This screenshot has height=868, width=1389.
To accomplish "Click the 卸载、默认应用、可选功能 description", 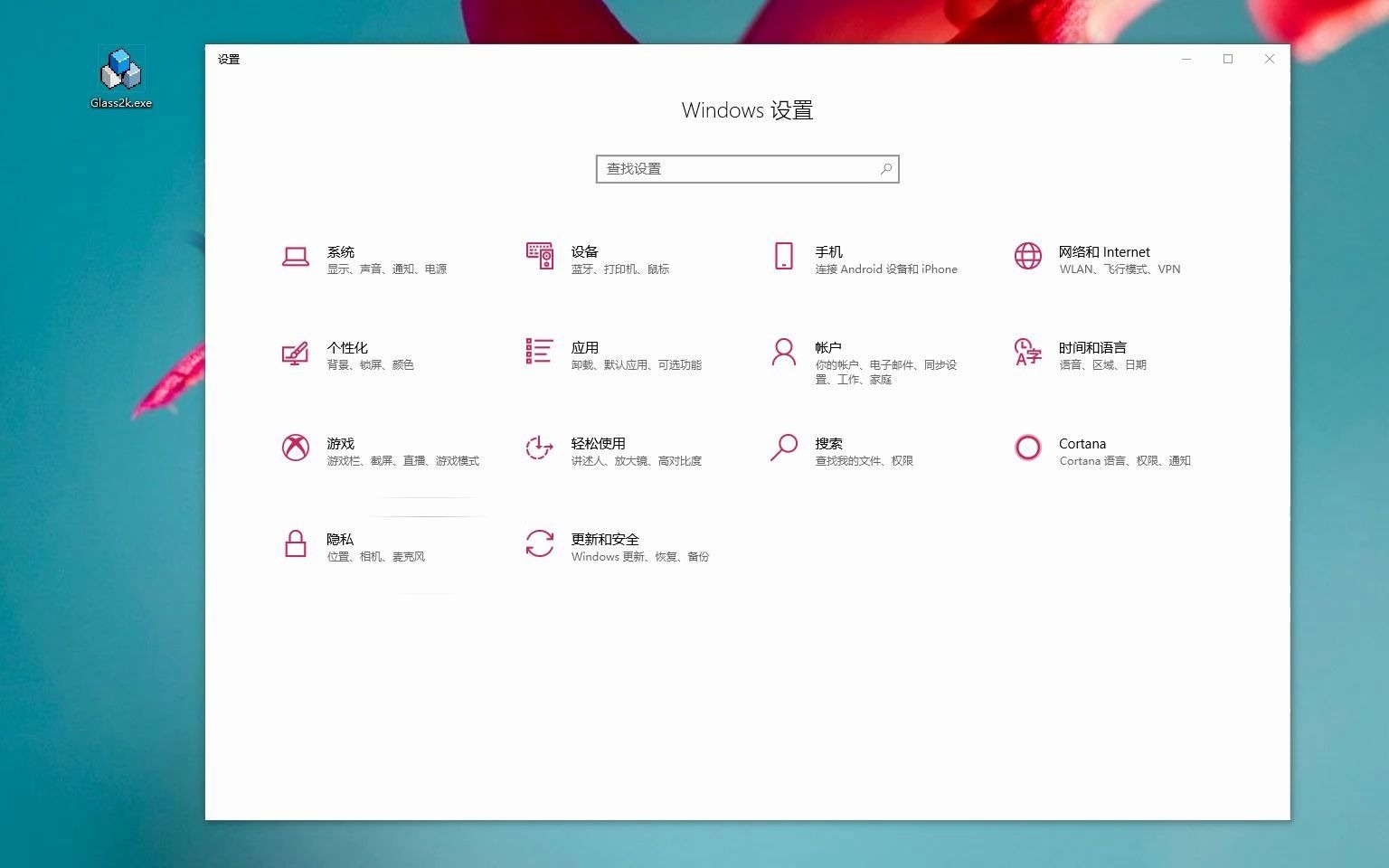I will (637, 365).
